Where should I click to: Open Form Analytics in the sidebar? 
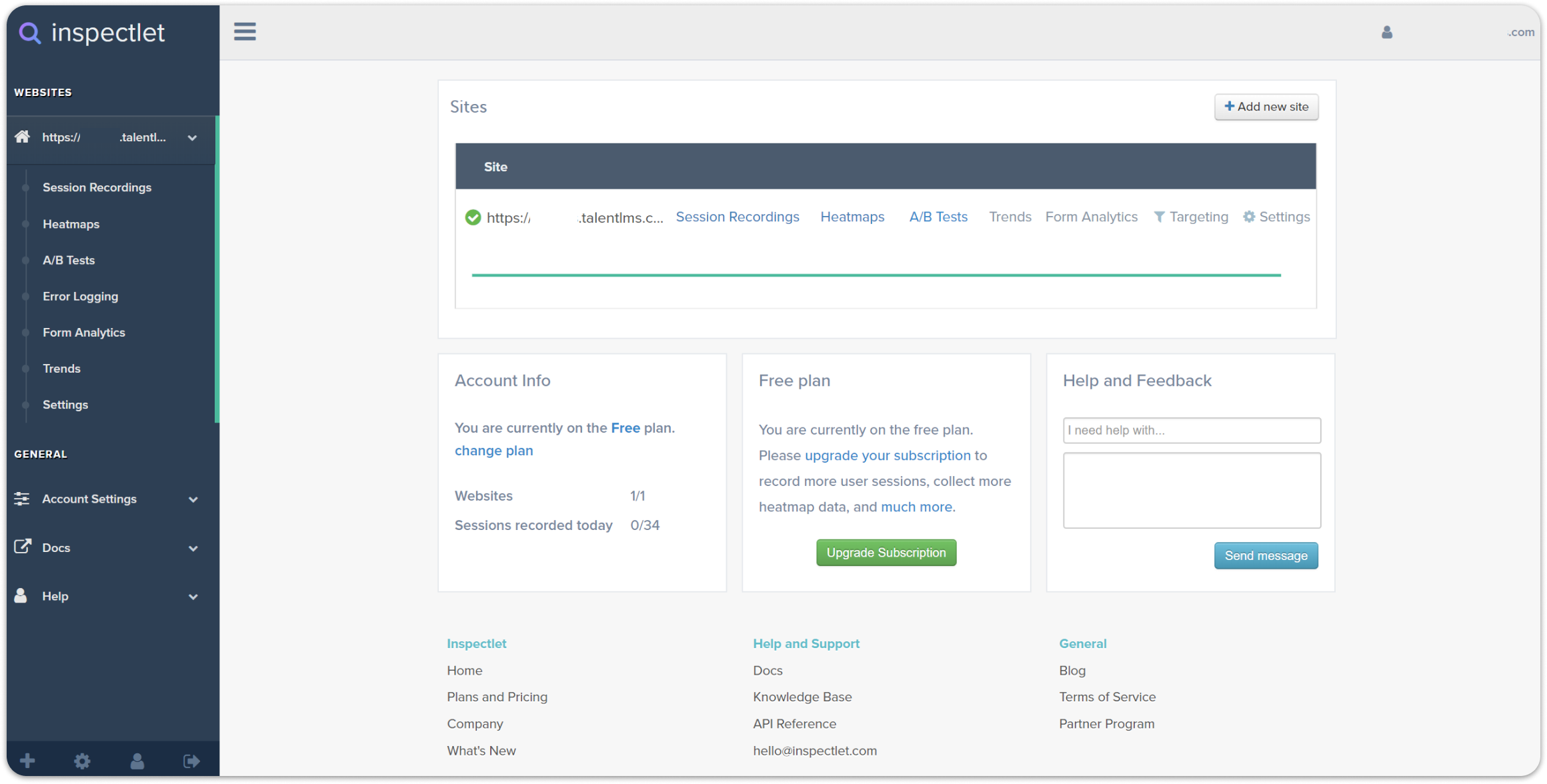click(x=84, y=332)
